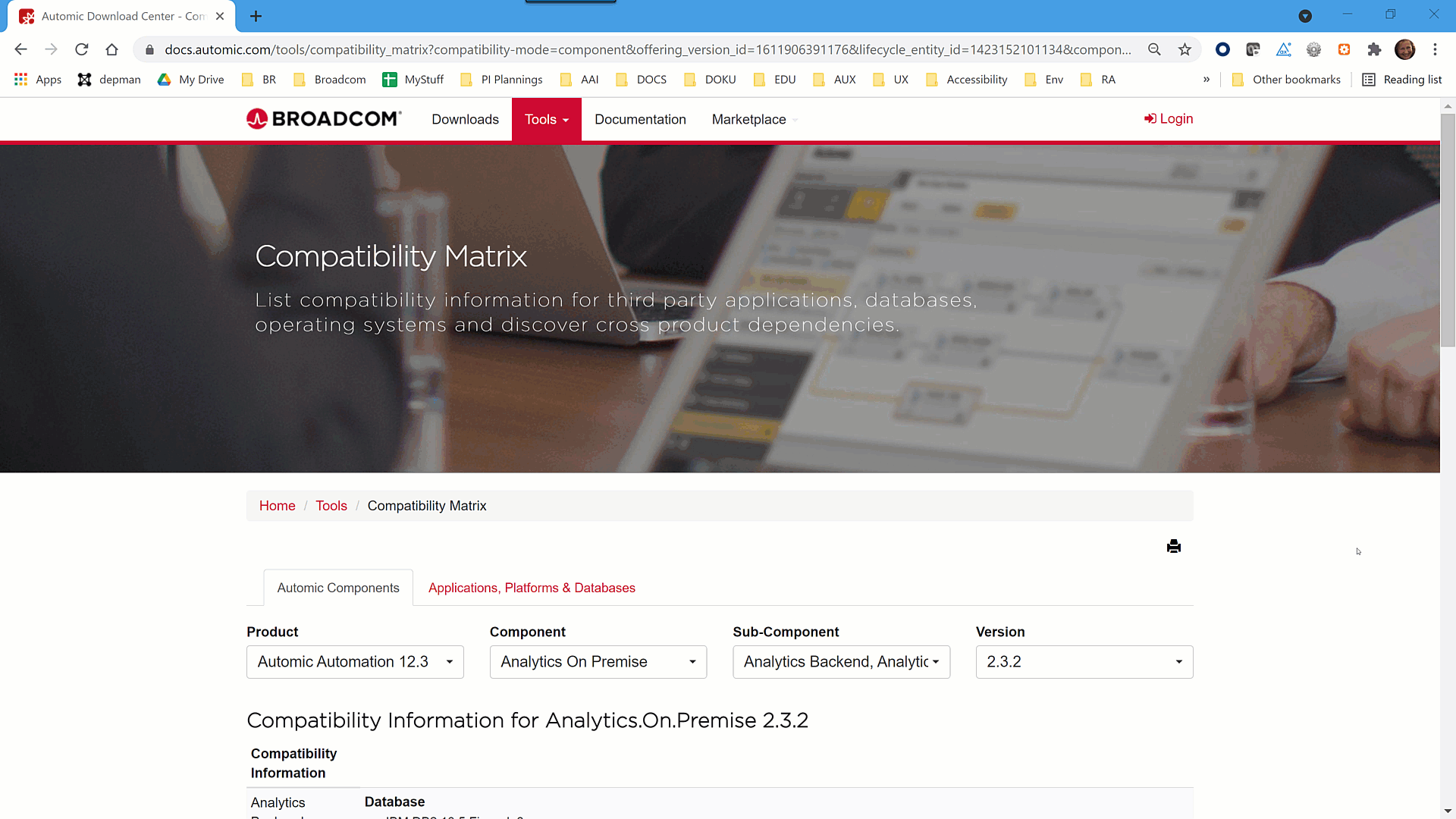Open the orange gear extension icon
Image resolution: width=1456 pixels, height=819 pixels.
1345,49
